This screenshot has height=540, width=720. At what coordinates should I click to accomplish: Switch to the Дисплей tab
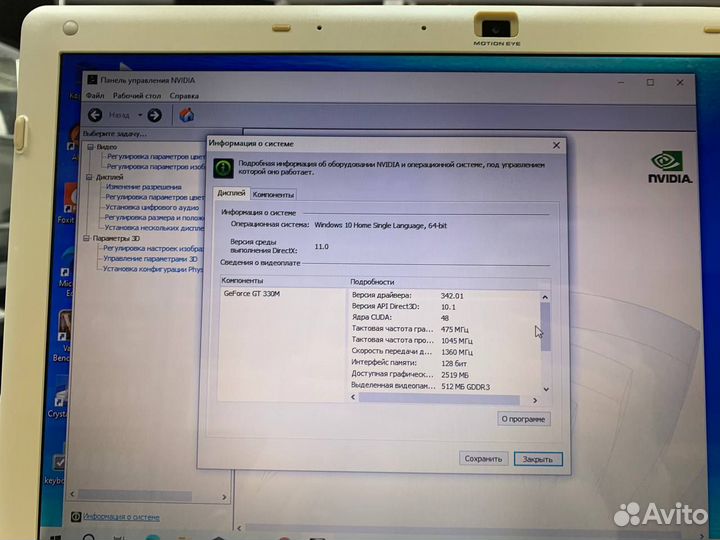pyautogui.click(x=231, y=193)
